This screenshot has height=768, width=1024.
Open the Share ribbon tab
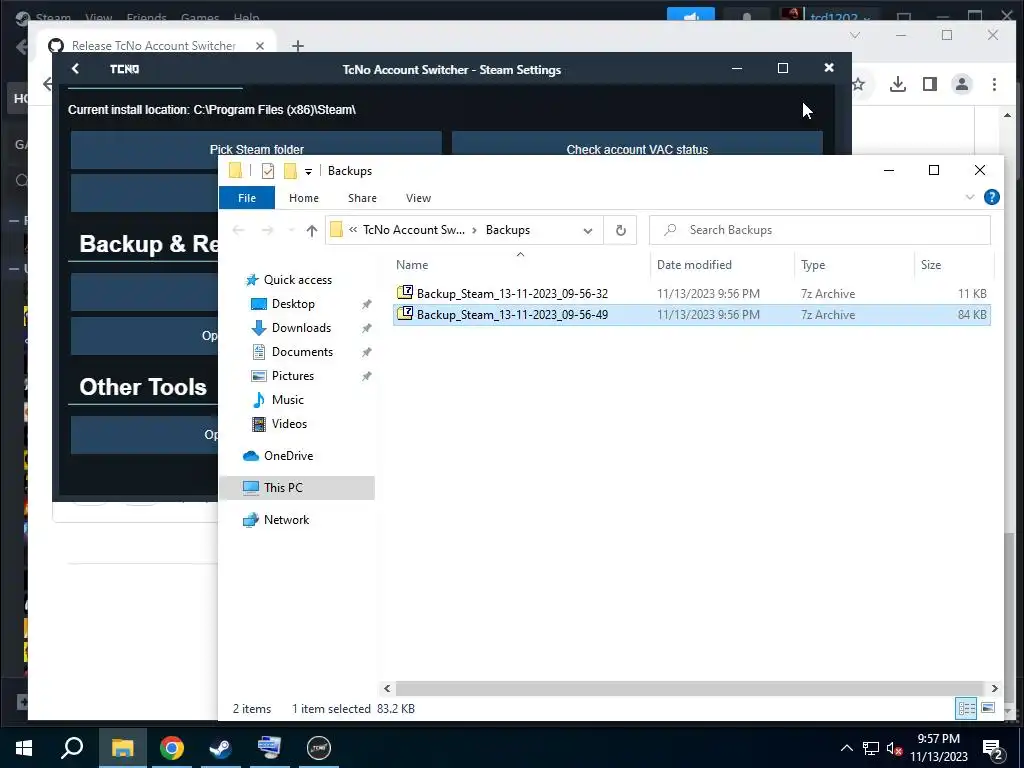(362, 198)
